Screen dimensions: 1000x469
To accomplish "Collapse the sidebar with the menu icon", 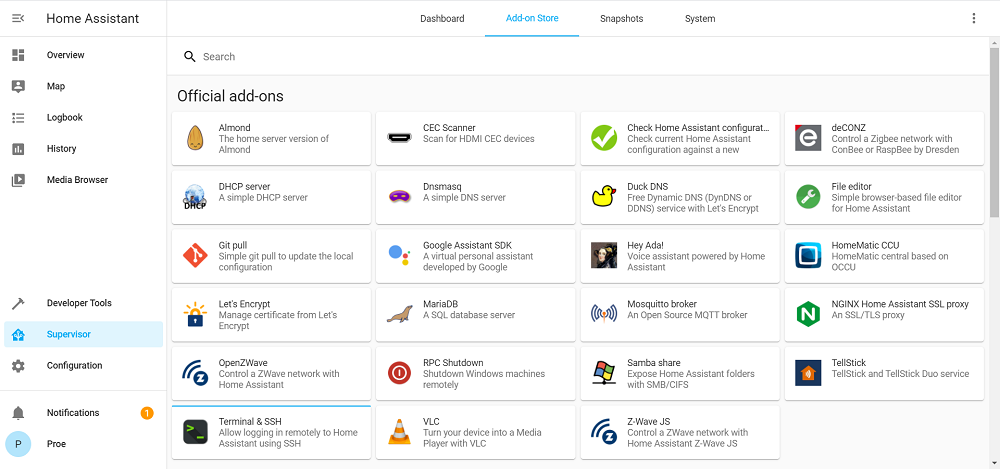I will coord(18,19).
